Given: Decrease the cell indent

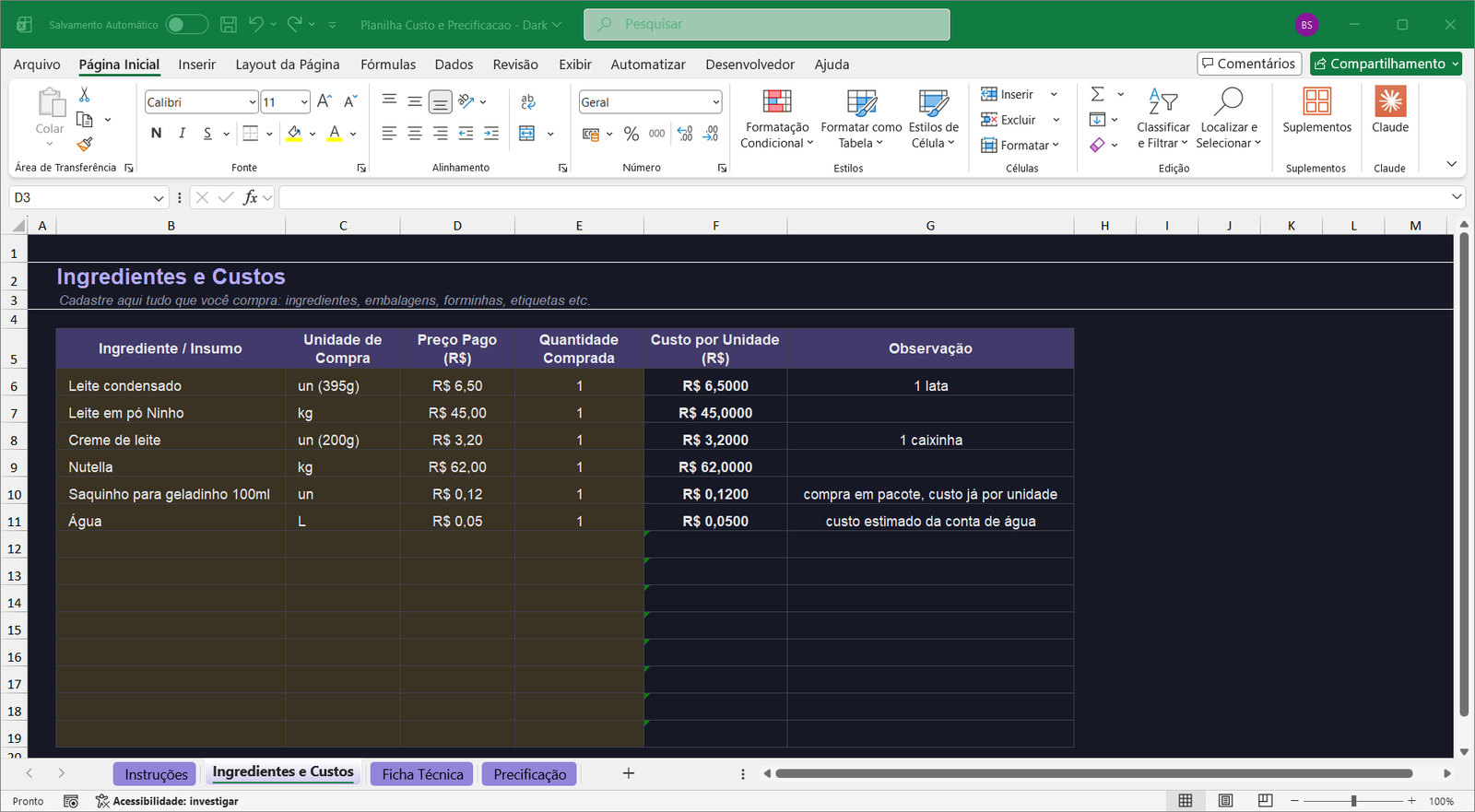Looking at the screenshot, I should click(x=466, y=134).
